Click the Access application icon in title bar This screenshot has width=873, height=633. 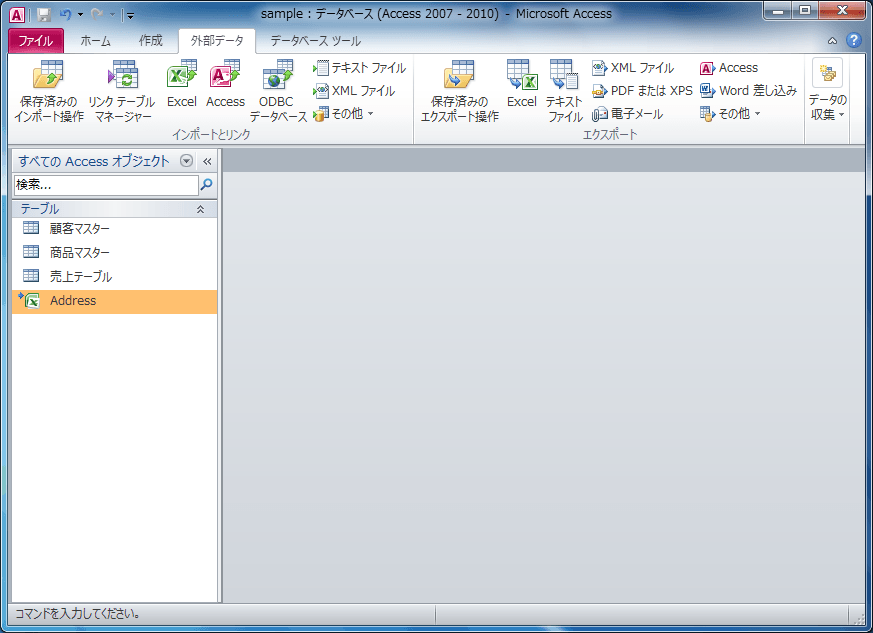pyautogui.click(x=17, y=14)
